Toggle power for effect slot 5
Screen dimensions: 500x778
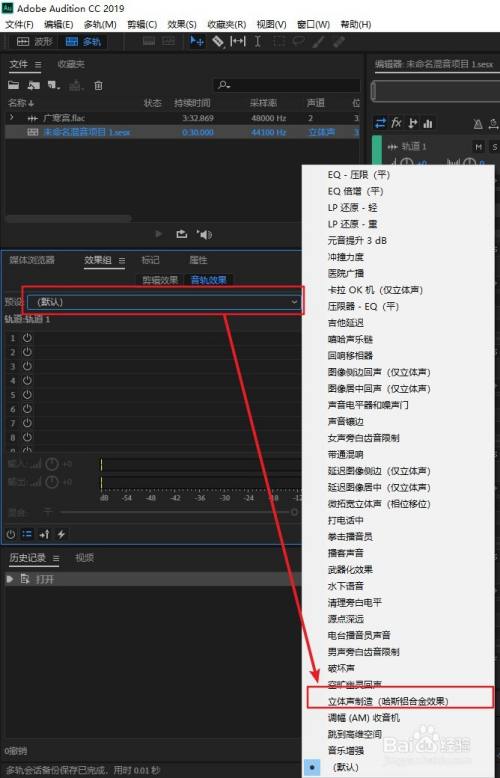point(27,395)
